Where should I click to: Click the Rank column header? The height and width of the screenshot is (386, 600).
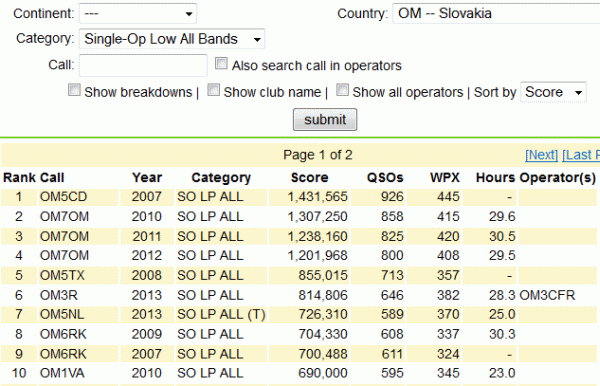19,178
